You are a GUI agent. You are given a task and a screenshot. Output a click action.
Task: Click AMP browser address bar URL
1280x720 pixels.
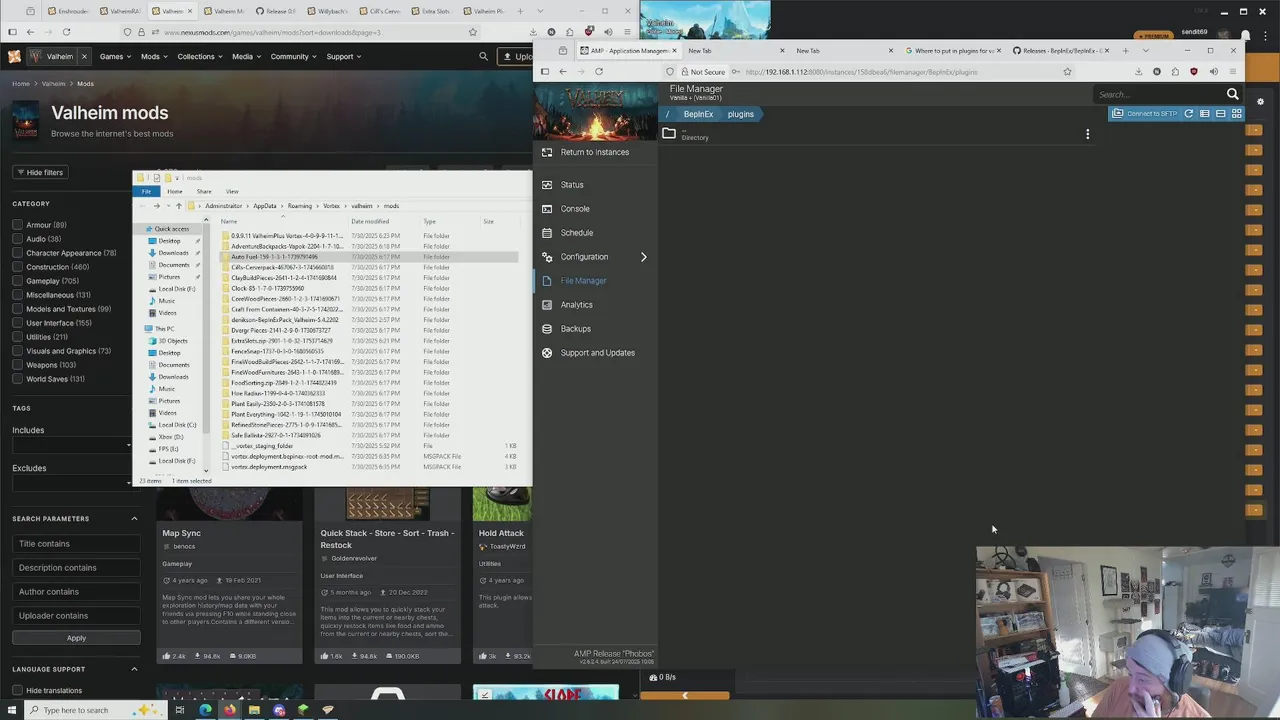[860, 72]
